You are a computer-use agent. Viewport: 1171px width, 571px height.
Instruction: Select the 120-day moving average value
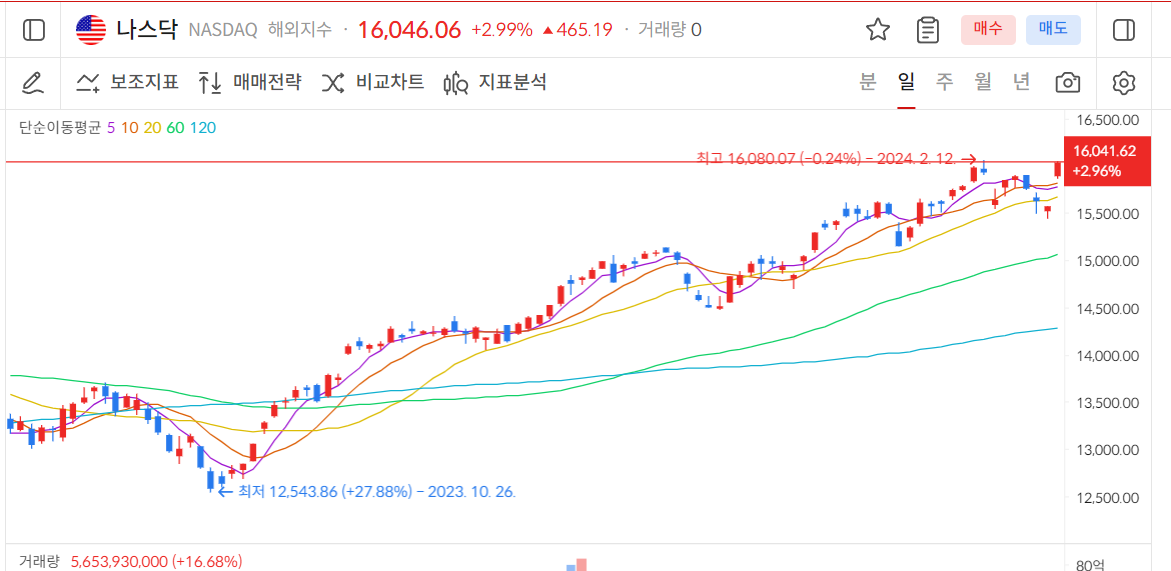click(x=203, y=128)
